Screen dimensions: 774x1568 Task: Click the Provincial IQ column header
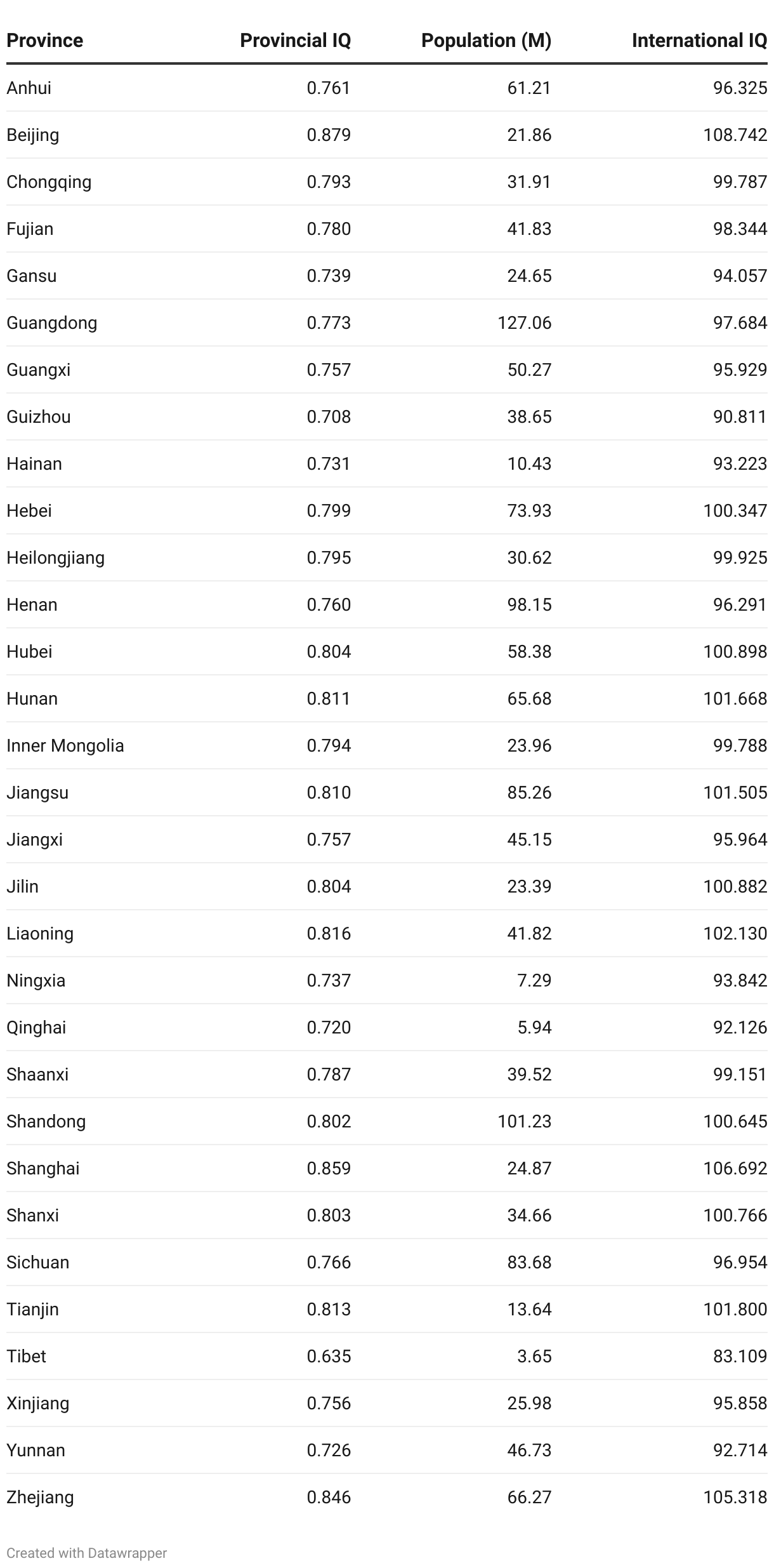(295, 41)
